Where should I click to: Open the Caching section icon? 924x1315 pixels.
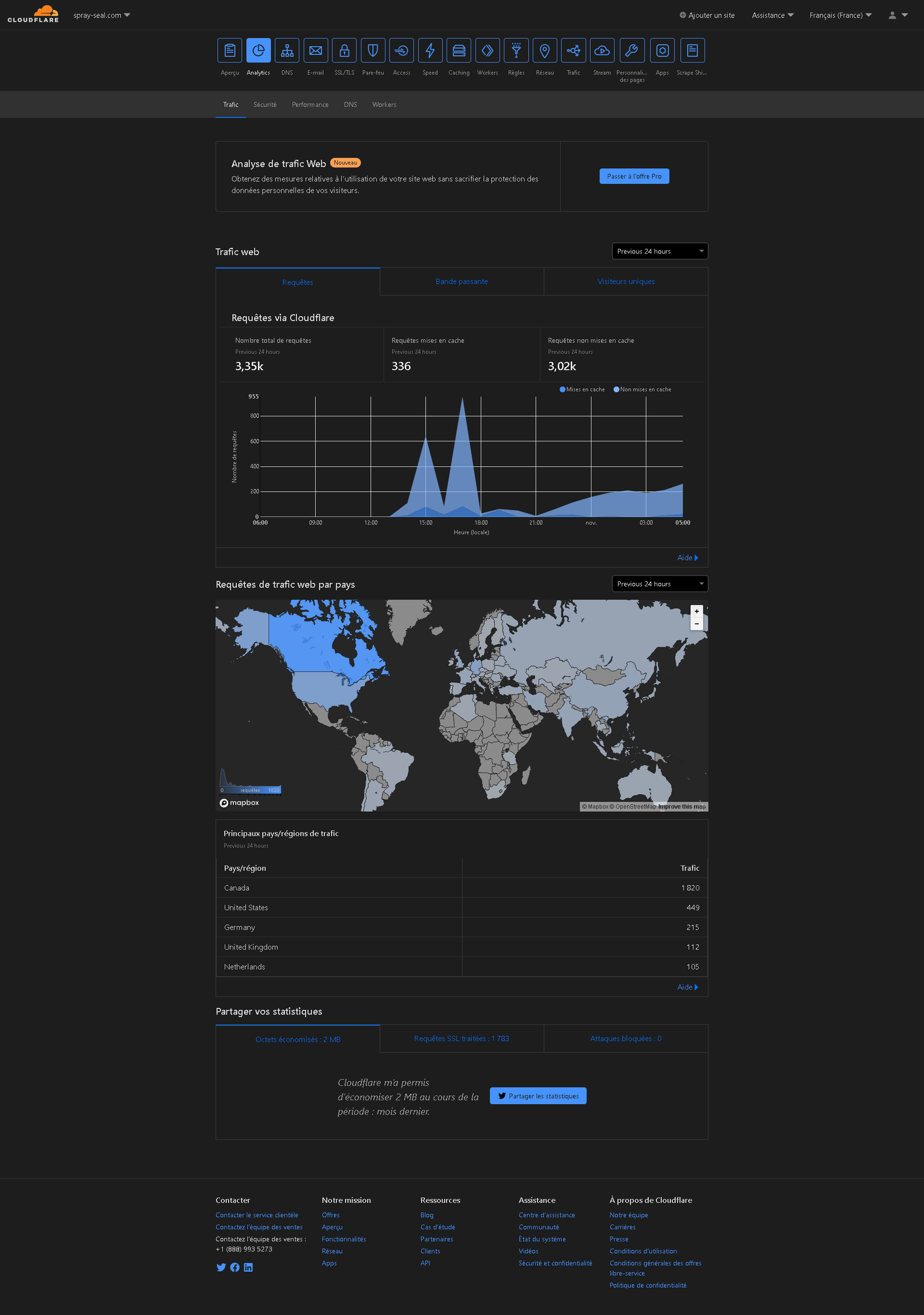point(459,51)
